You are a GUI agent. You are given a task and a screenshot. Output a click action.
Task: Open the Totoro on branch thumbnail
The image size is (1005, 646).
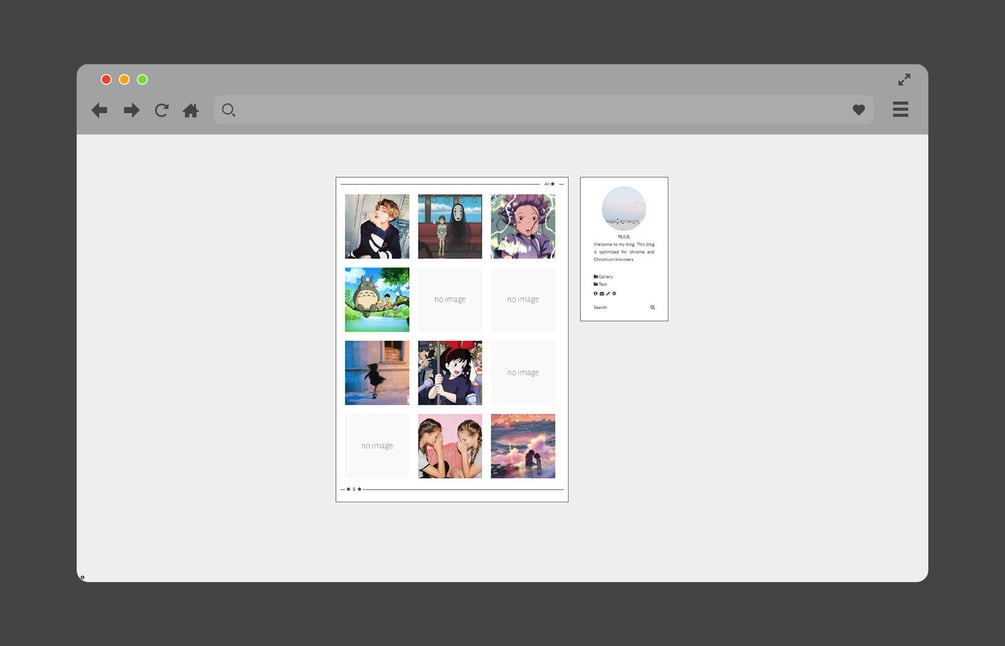[377, 299]
